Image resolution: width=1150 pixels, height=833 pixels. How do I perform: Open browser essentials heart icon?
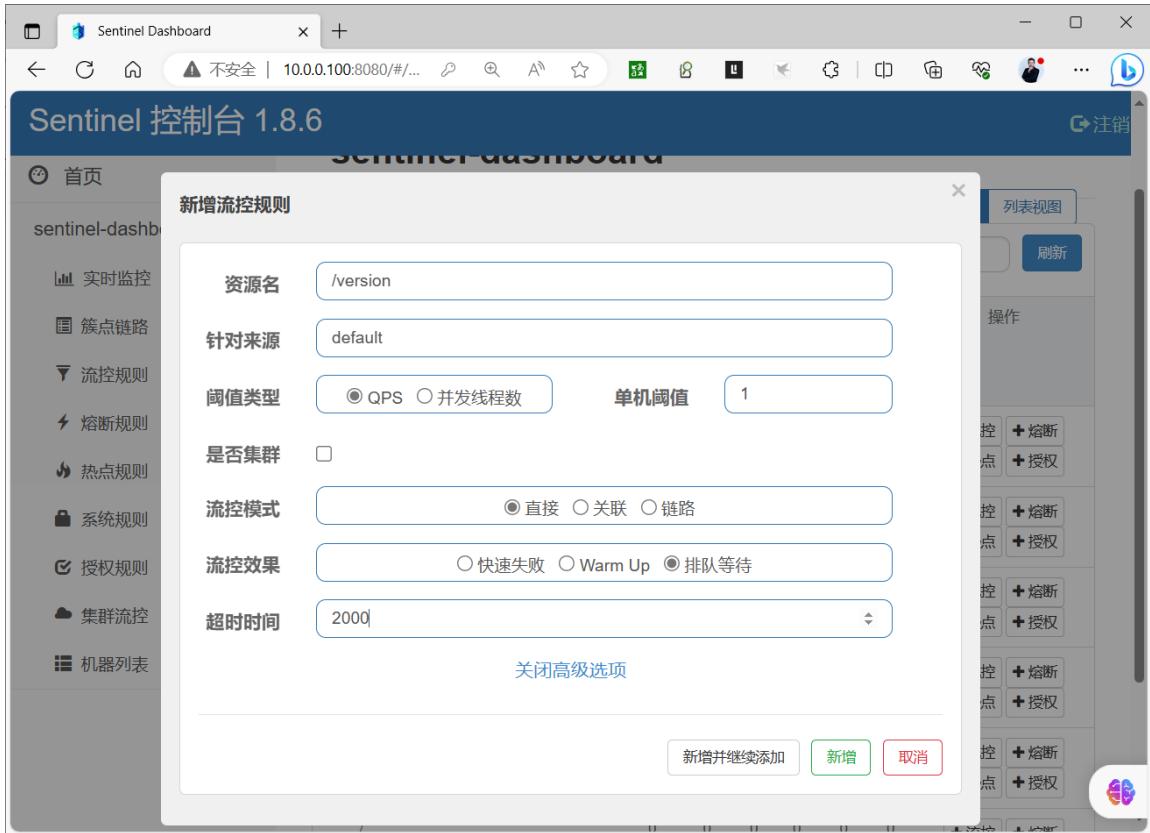[981, 70]
